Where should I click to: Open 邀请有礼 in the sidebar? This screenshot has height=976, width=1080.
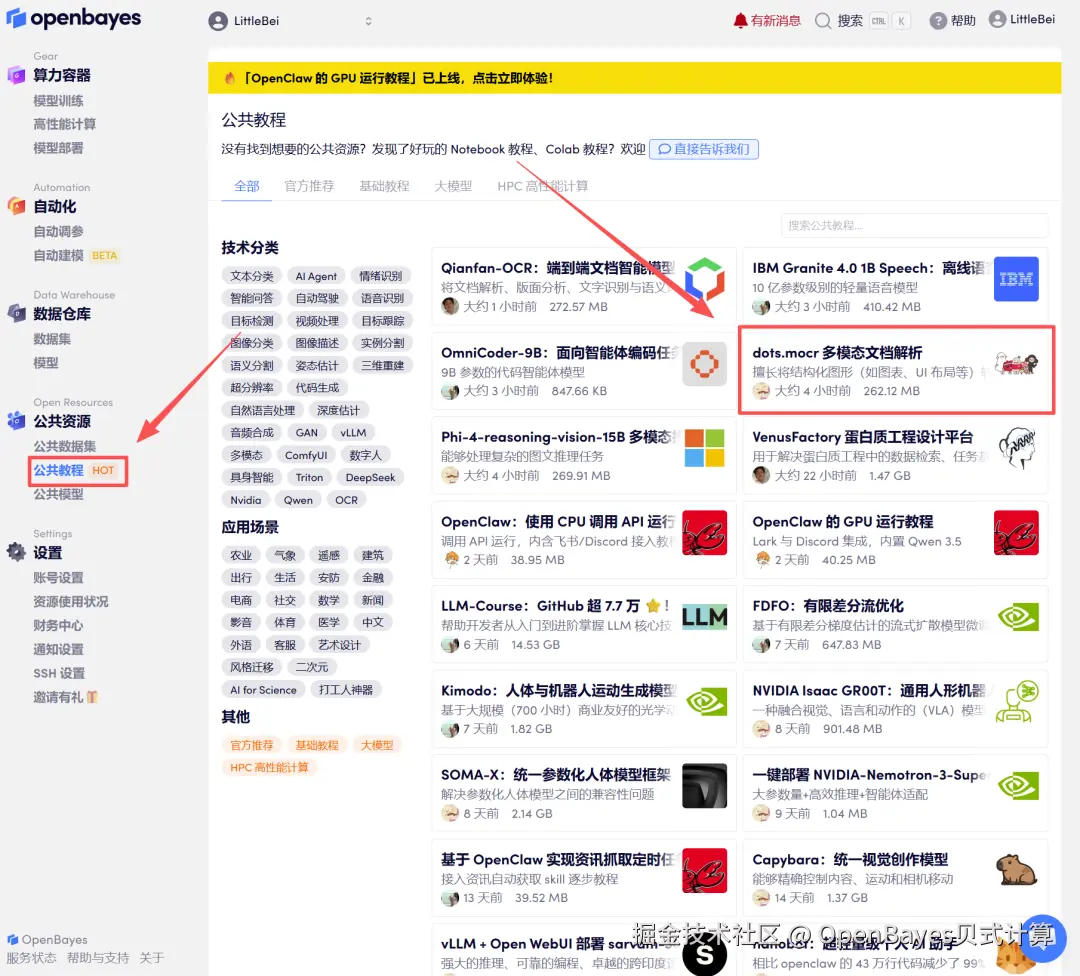(x=65, y=697)
